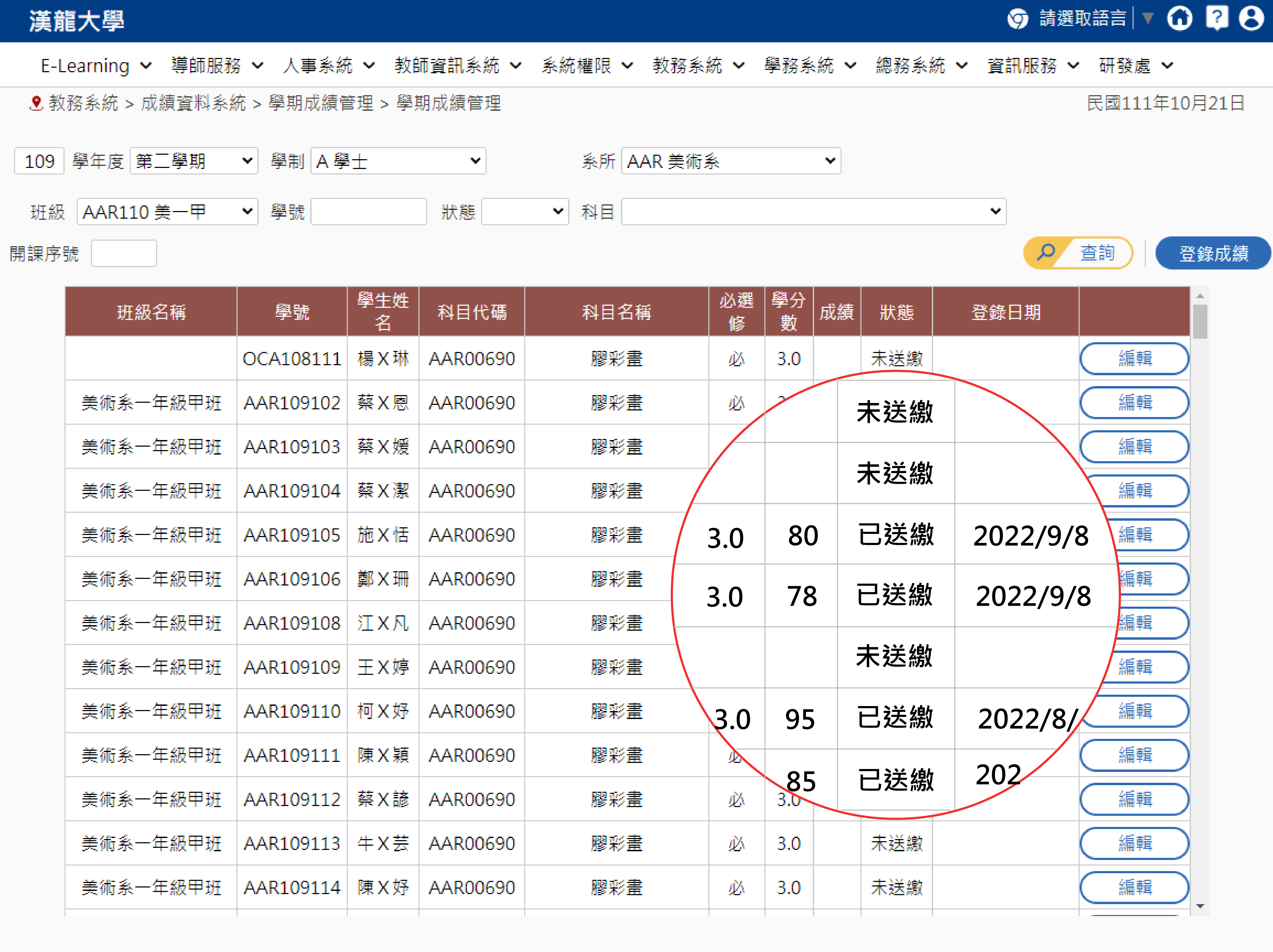Open the 教務系統 menu
1273x952 pixels.
tap(699, 66)
